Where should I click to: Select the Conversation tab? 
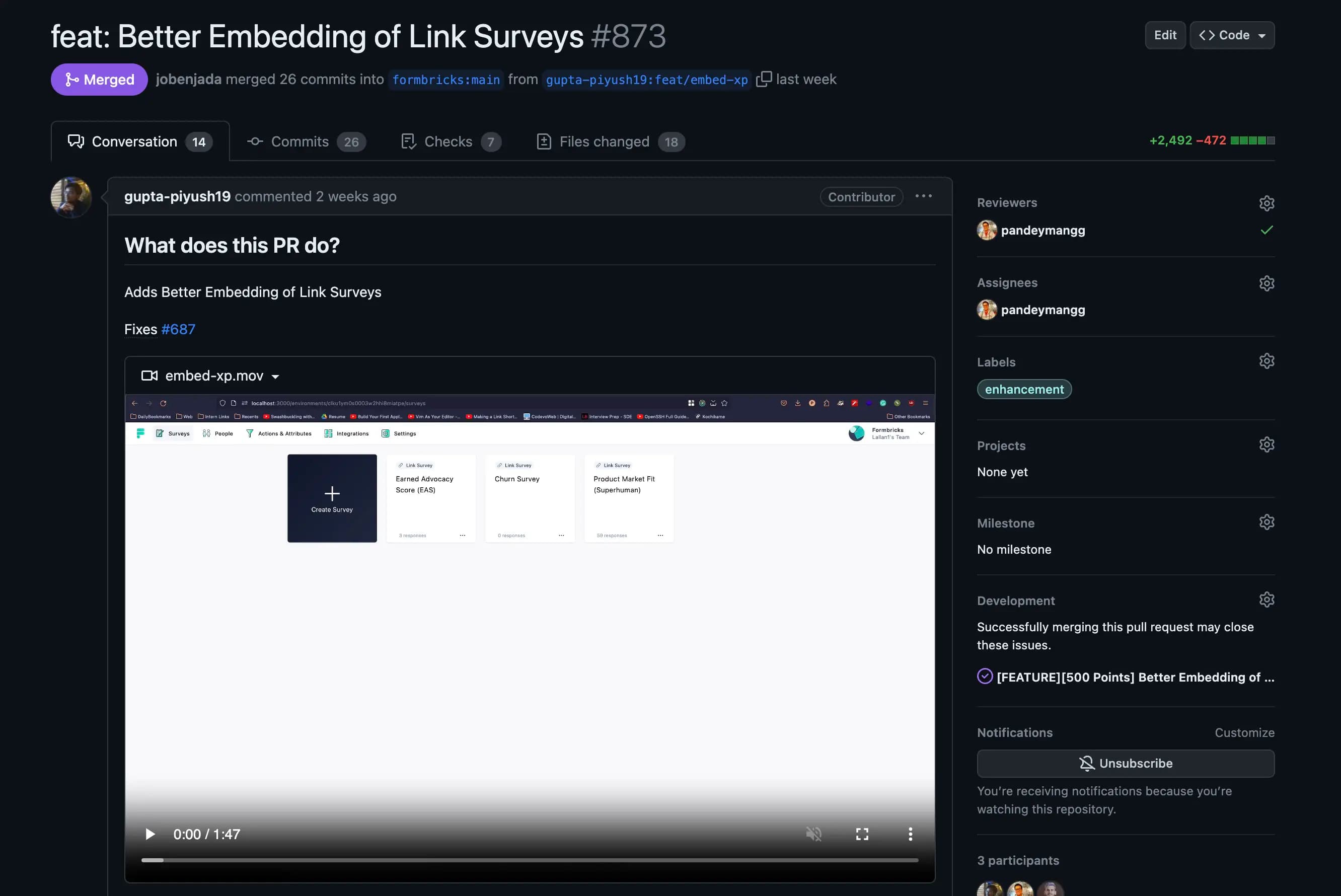(139, 140)
